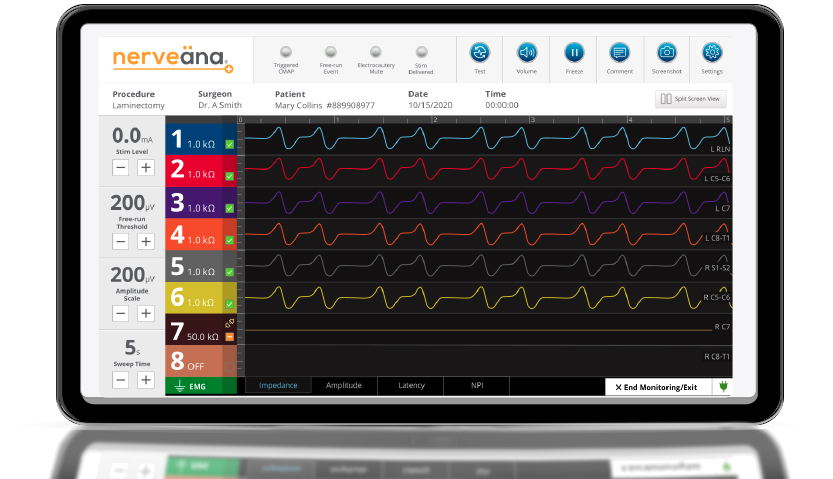This screenshot has width=833, height=479.
Task: Click the Stim Delivered indicator light
Action: pyautogui.click(x=421, y=52)
